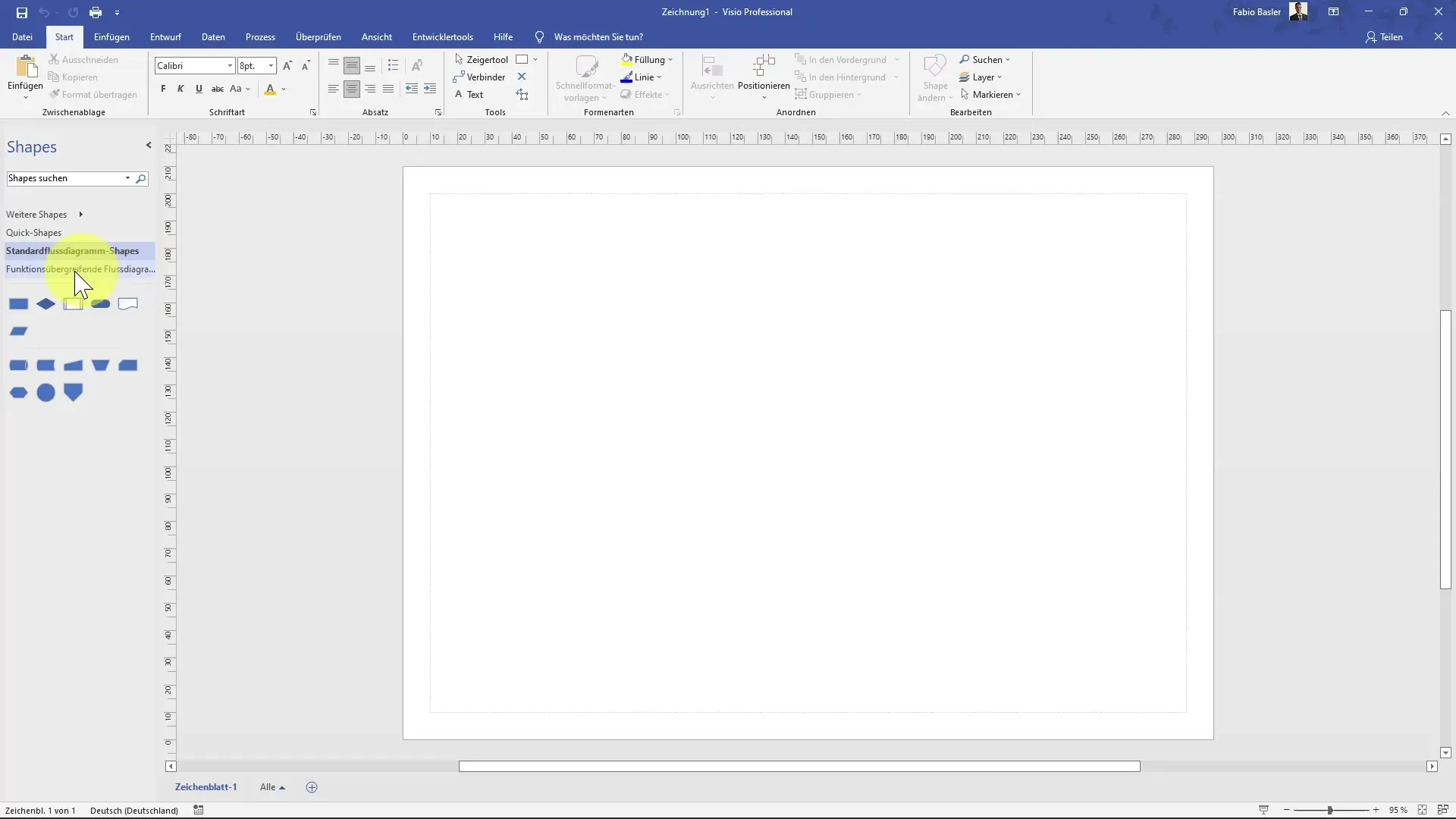1456x819 pixels.
Task: Open the Entwurf ribbon tab
Action: click(165, 36)
